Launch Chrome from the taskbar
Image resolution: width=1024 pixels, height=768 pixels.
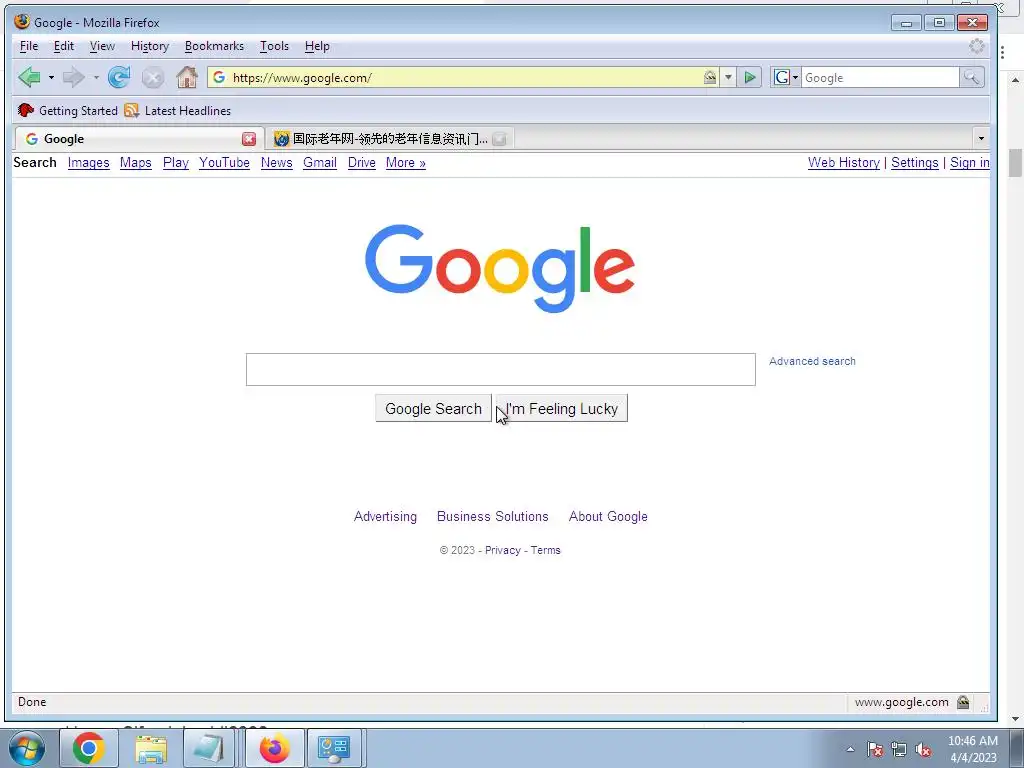[x=89, y=748]
